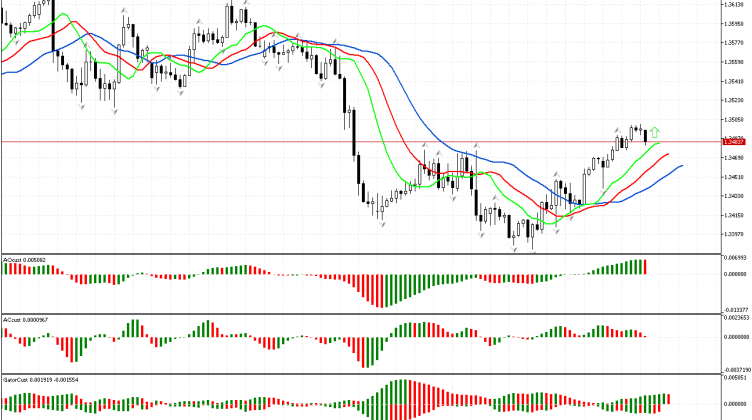Click the green up-arrow buy signal
This screenshot has width=752, height=420.
coord(655,131)
